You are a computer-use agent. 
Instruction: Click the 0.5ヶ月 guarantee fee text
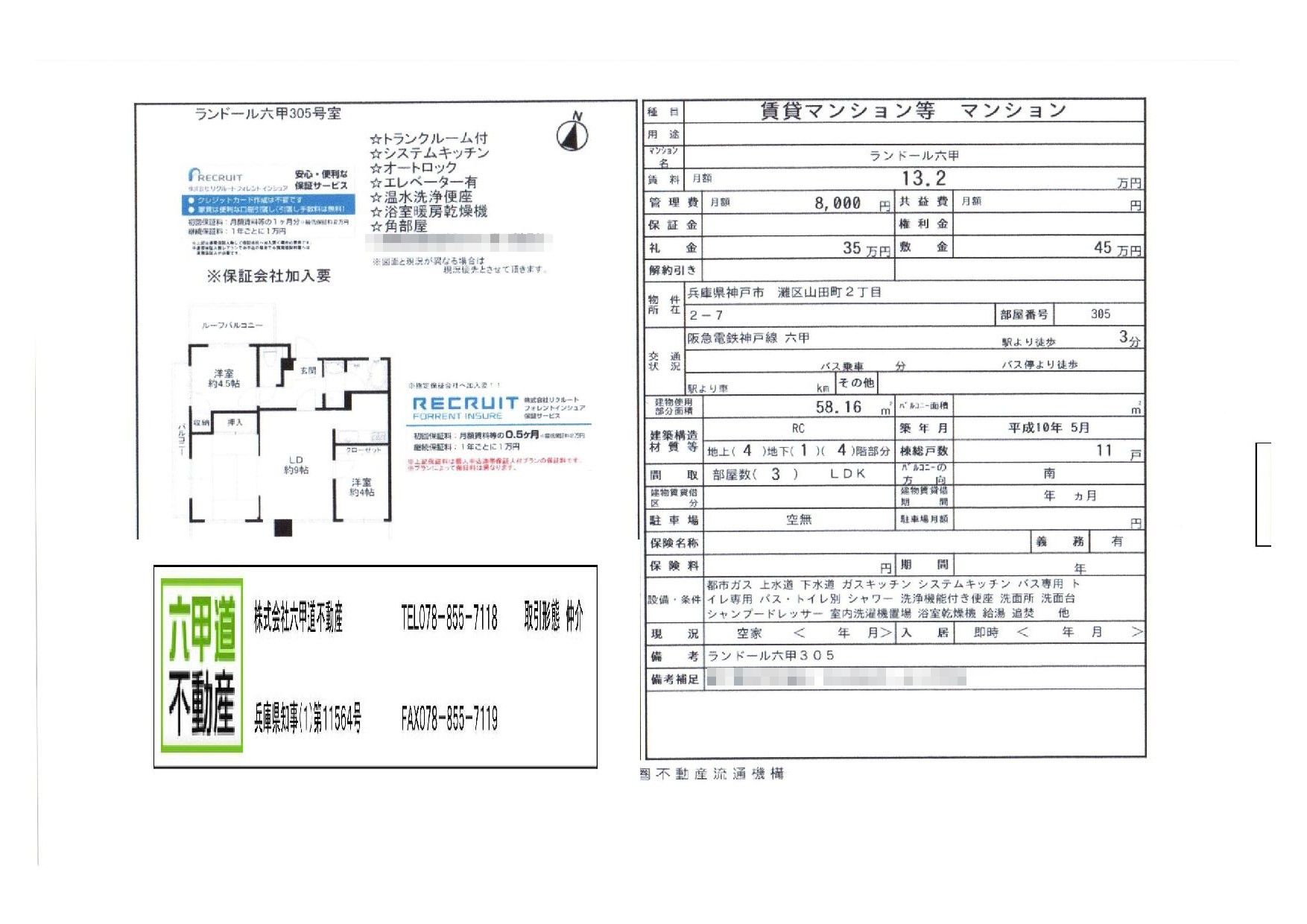522,434
